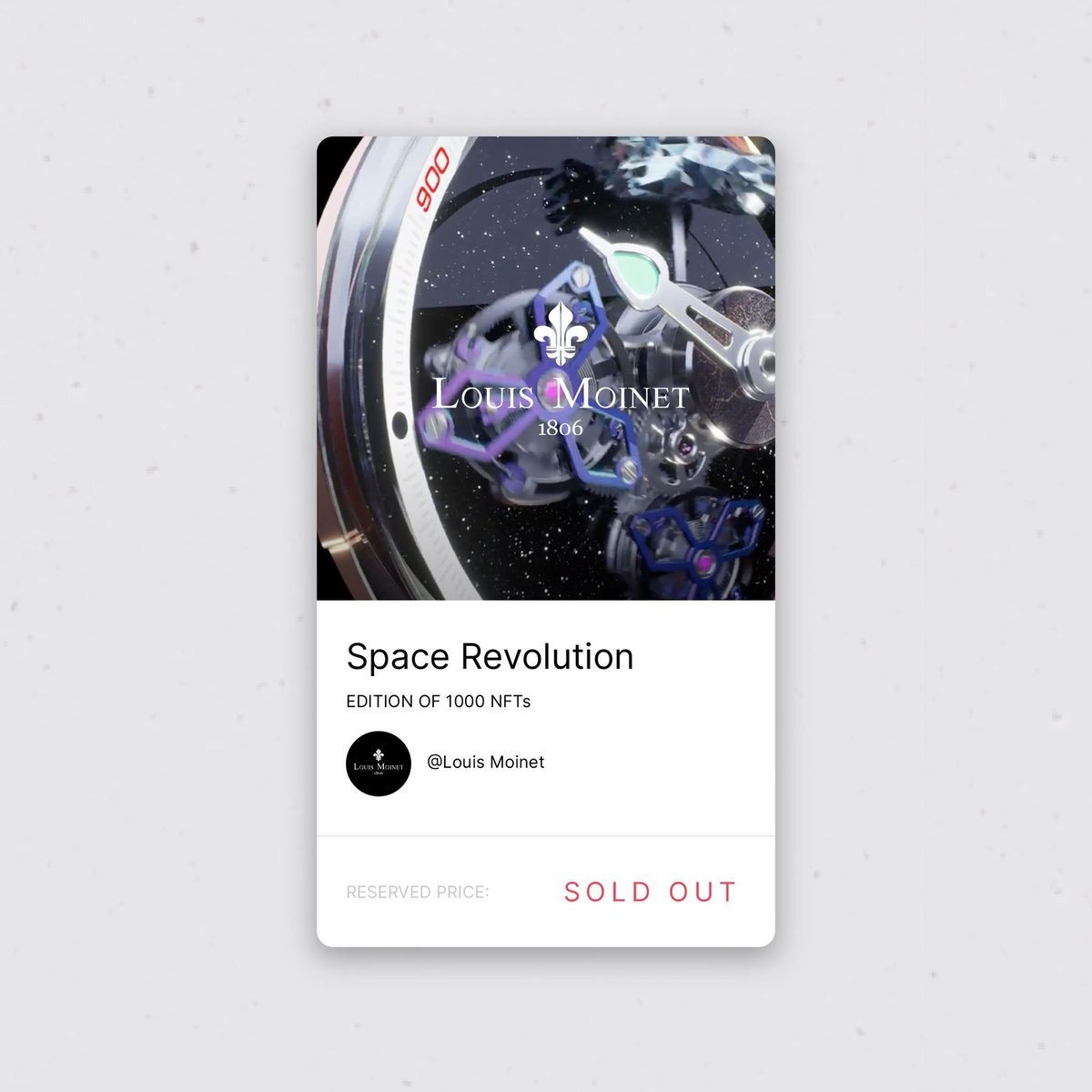1092x1092 pixels.
Task: Open the round Louis Moinet profile avatar
Action: coord(379,763)
